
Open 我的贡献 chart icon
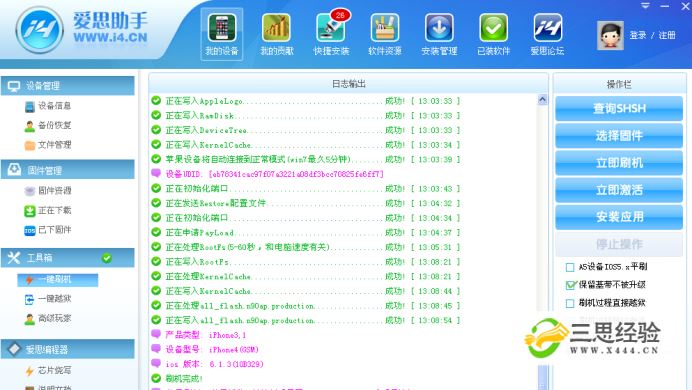pos(276,34)
